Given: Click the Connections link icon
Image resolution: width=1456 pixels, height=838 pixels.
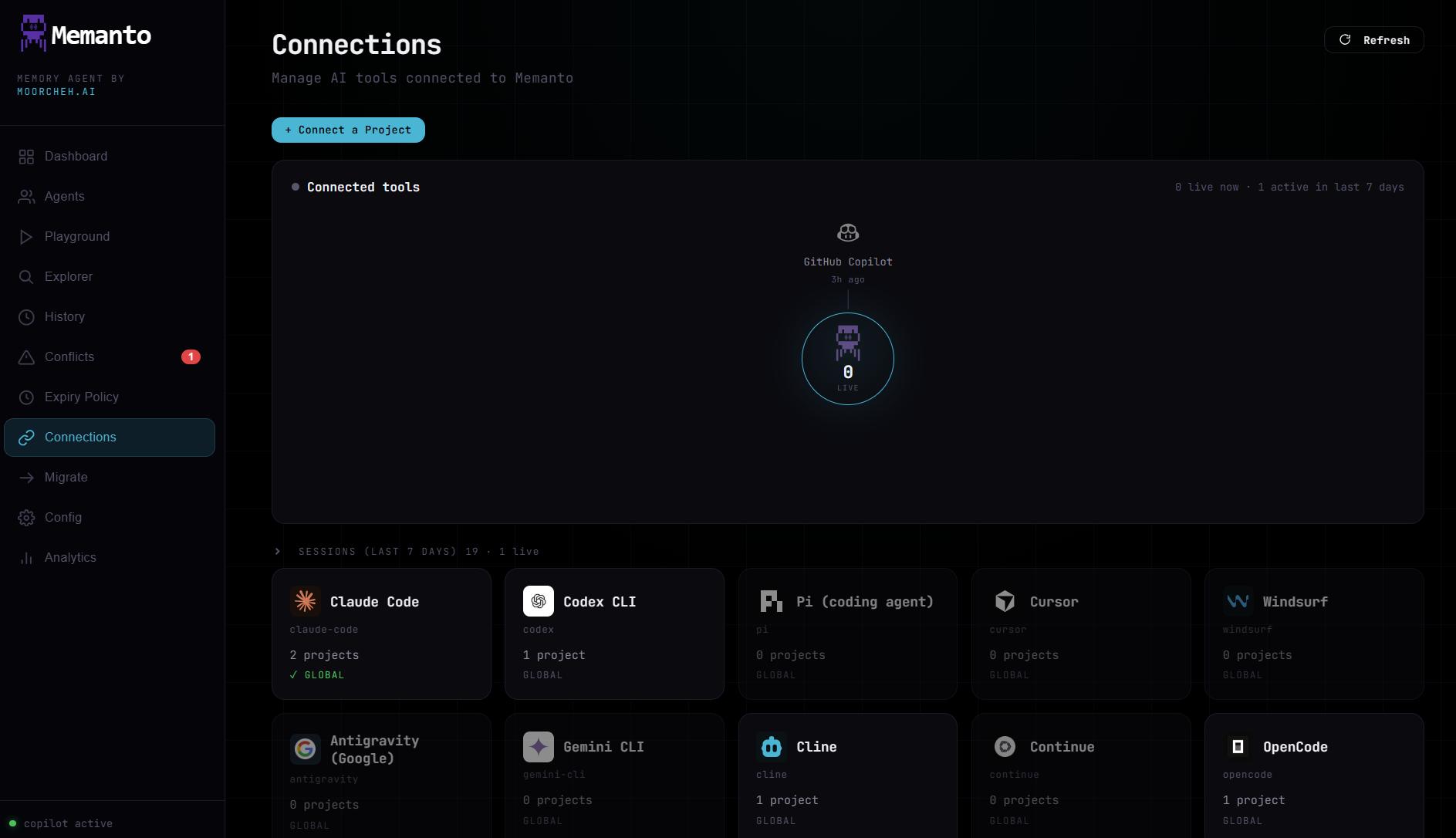Looking at the screenshot, I should (x=26, y=438).
